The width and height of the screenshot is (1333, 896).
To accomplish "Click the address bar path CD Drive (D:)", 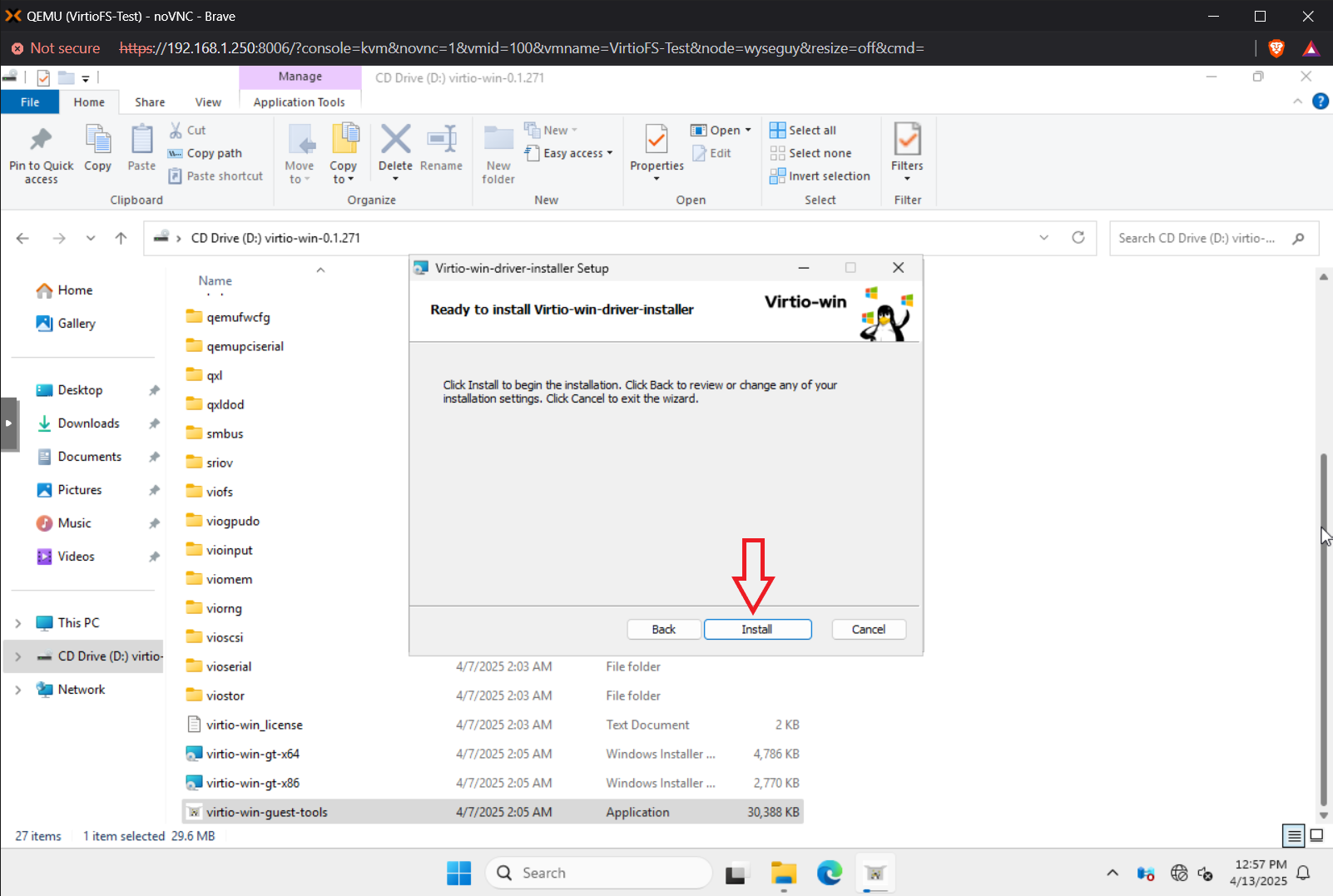I will 275,238.
